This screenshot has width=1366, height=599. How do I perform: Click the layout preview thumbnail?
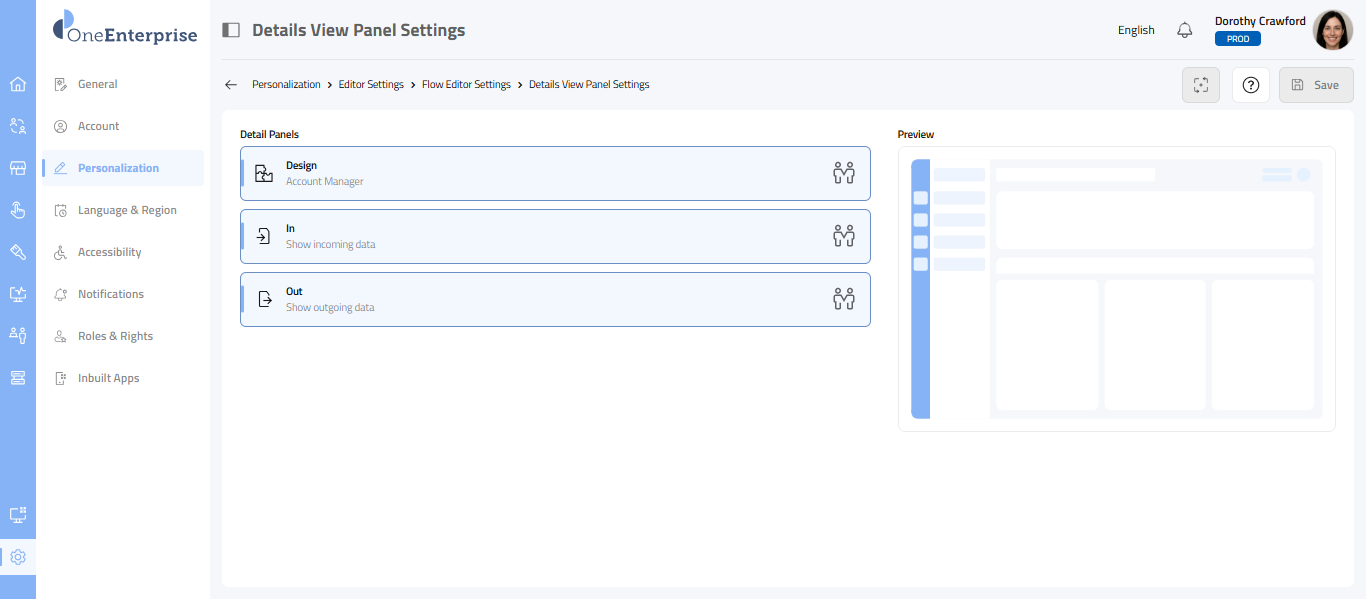(1116, 289)
